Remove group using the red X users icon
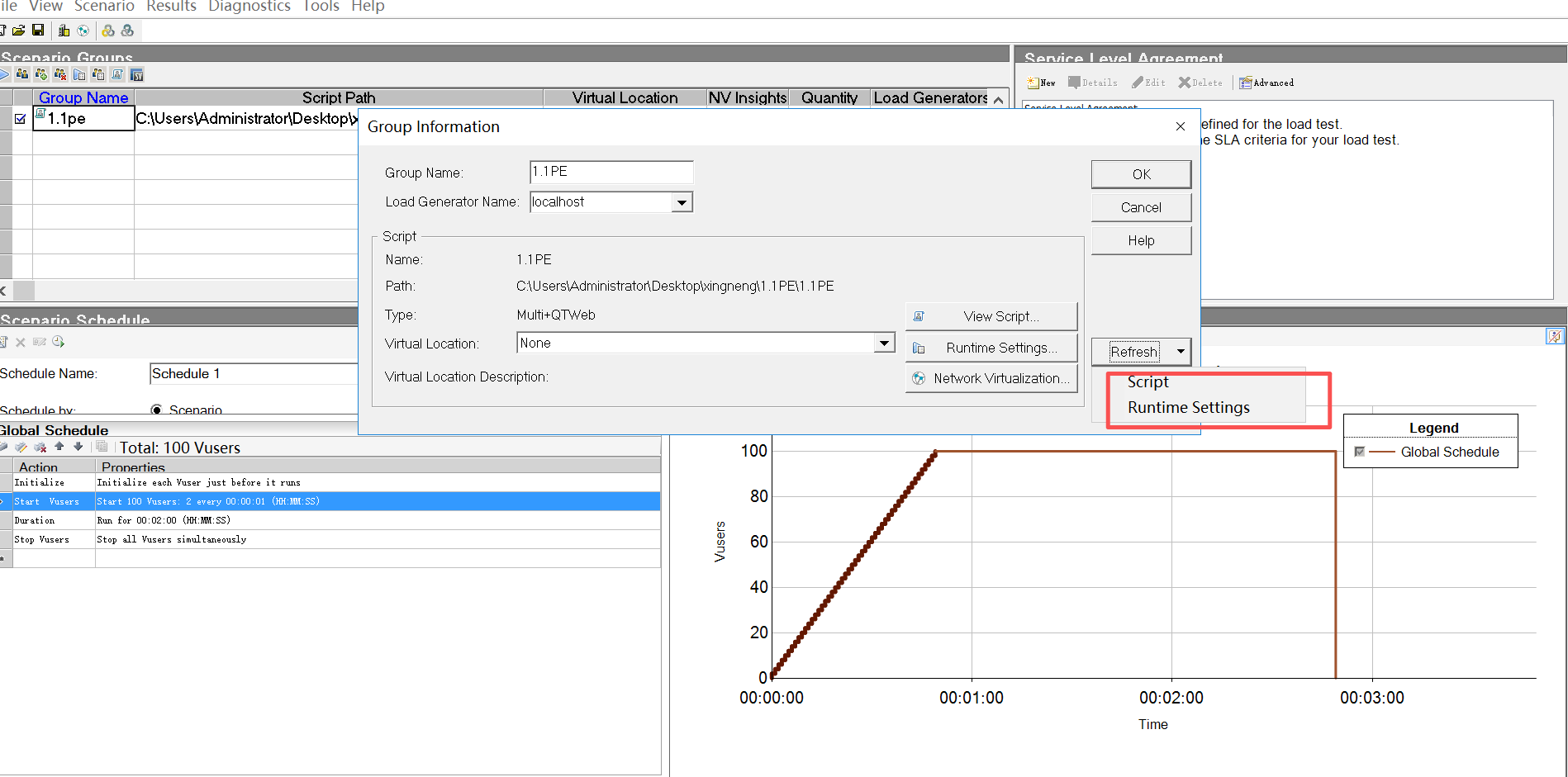The height and width of the screenshot is (777, 1568). (60, 74)
